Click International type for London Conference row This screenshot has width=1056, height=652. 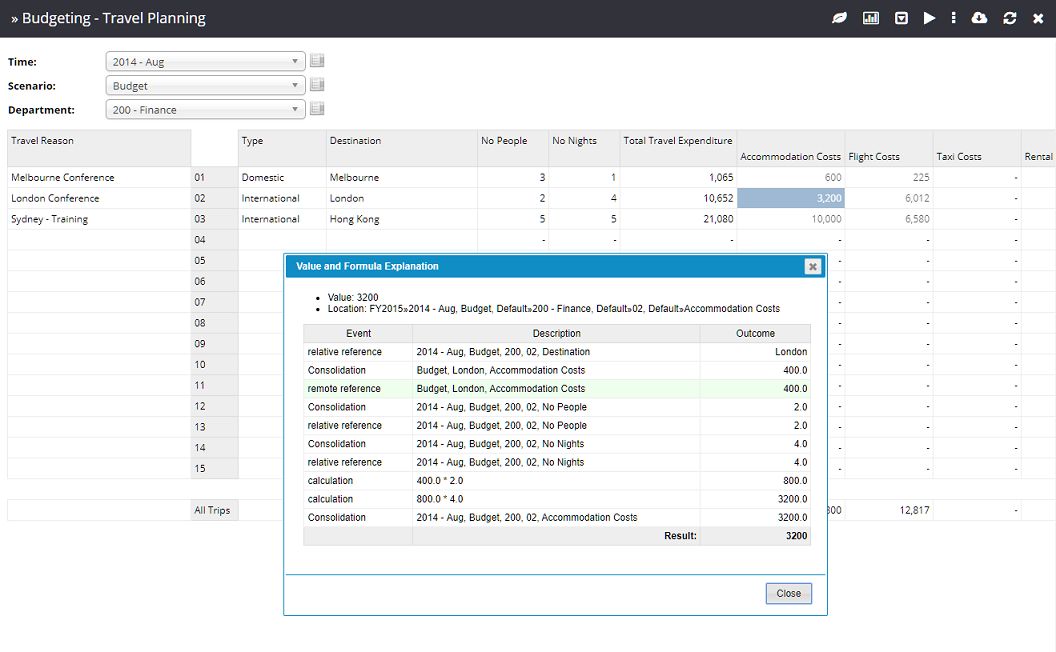(x=282, y=198)
